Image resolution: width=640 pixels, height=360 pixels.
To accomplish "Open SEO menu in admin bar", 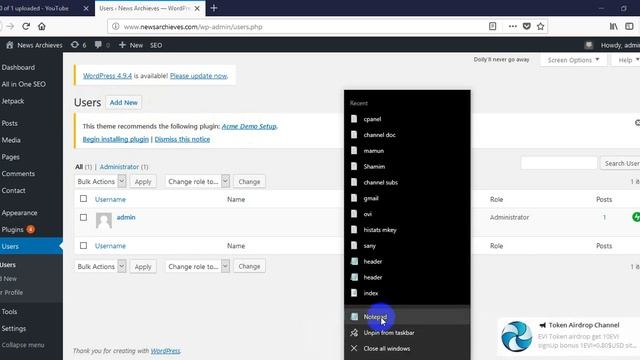I will 156,45.
